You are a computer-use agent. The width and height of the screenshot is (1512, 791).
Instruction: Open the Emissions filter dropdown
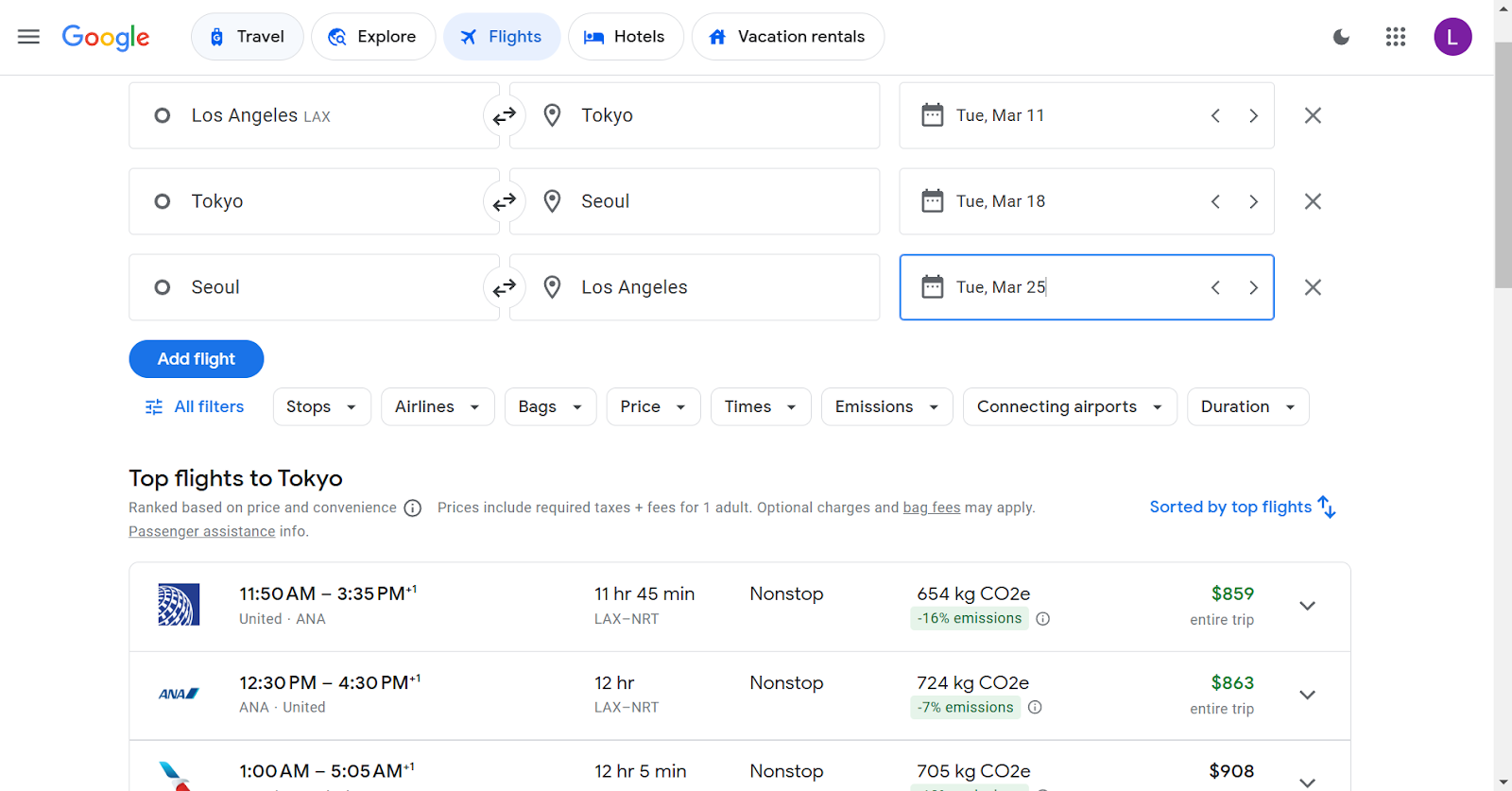click(887, 406)
